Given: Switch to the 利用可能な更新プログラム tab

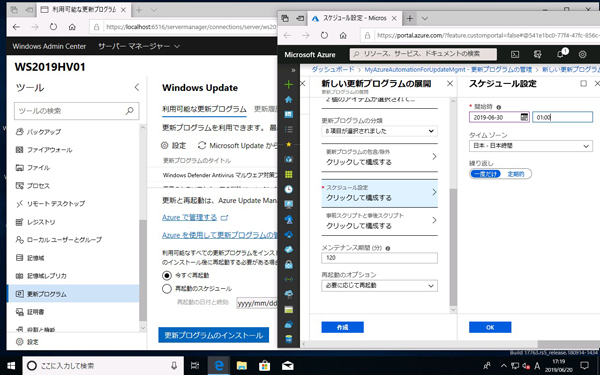Looking at the screenshot, I should pos(204,109).
